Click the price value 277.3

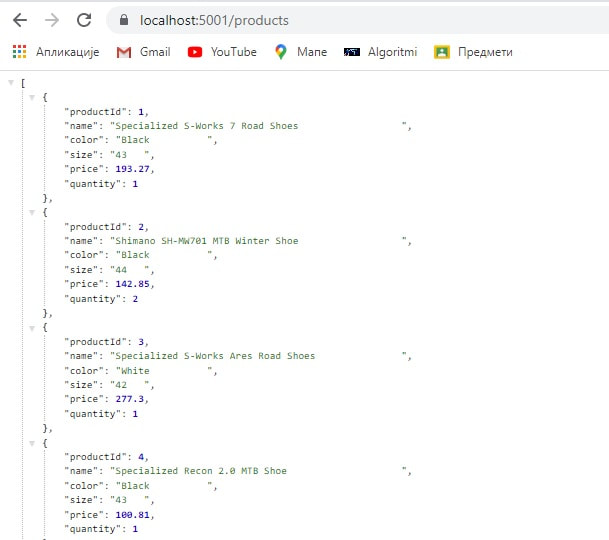[130, 399]
